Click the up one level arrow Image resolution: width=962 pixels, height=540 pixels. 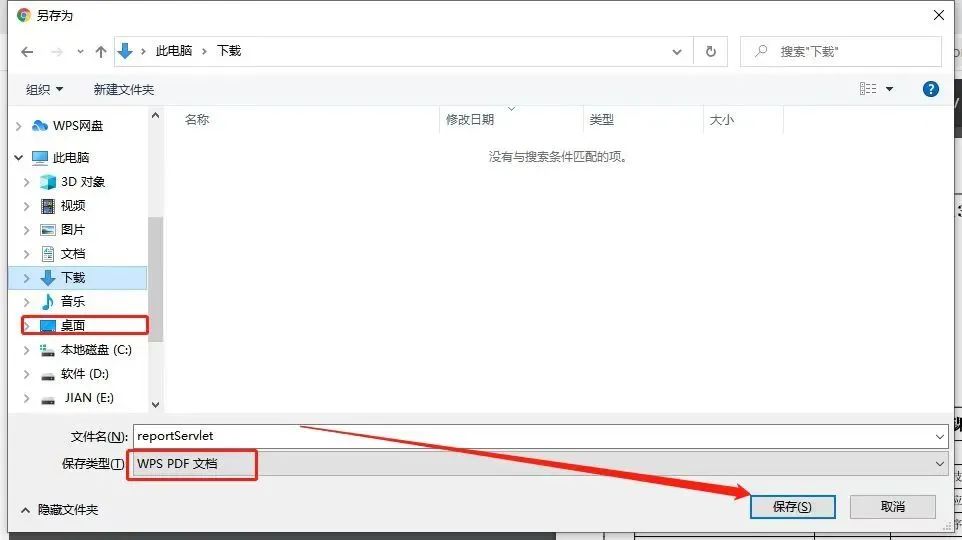(x=100, y=51)
